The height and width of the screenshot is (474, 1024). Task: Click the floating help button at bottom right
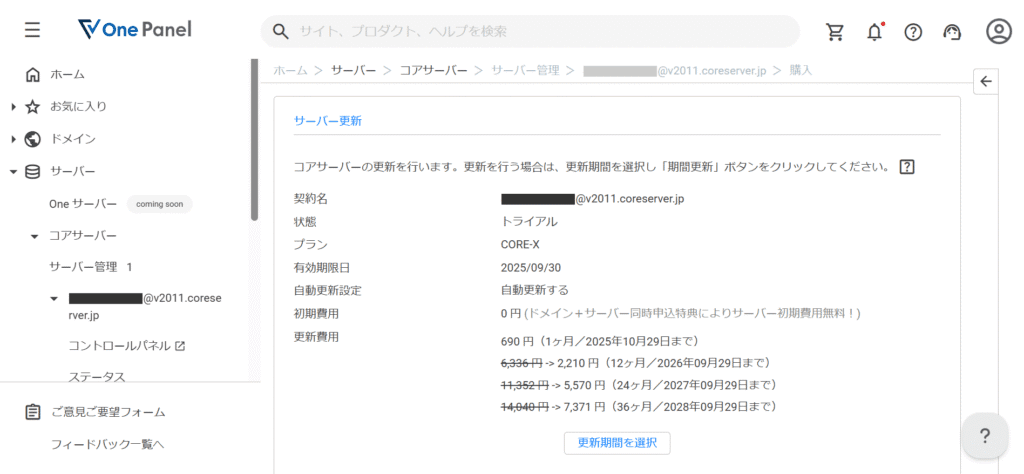click(x=985, y=436)
